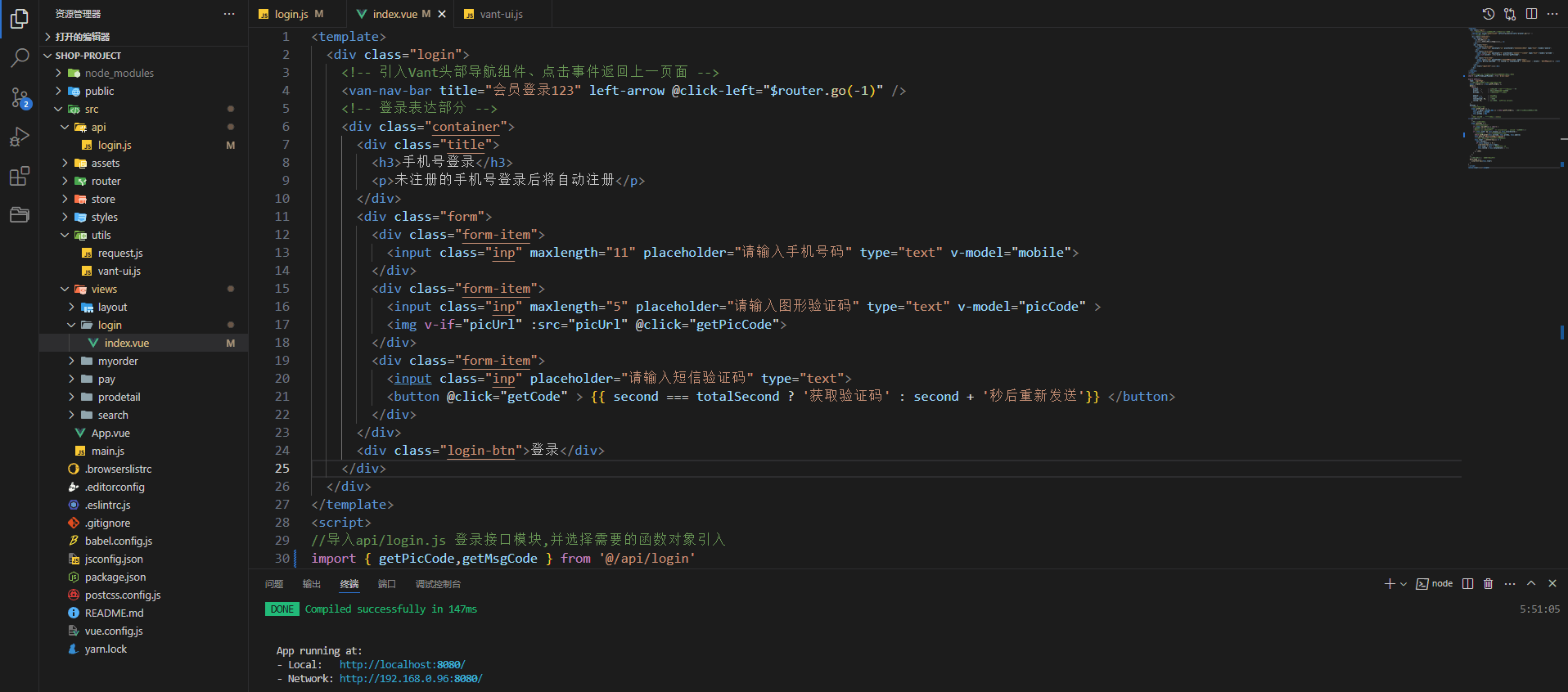
Task: Collapse the views folder
Action: pyautogui.click(x=104, y=289)
